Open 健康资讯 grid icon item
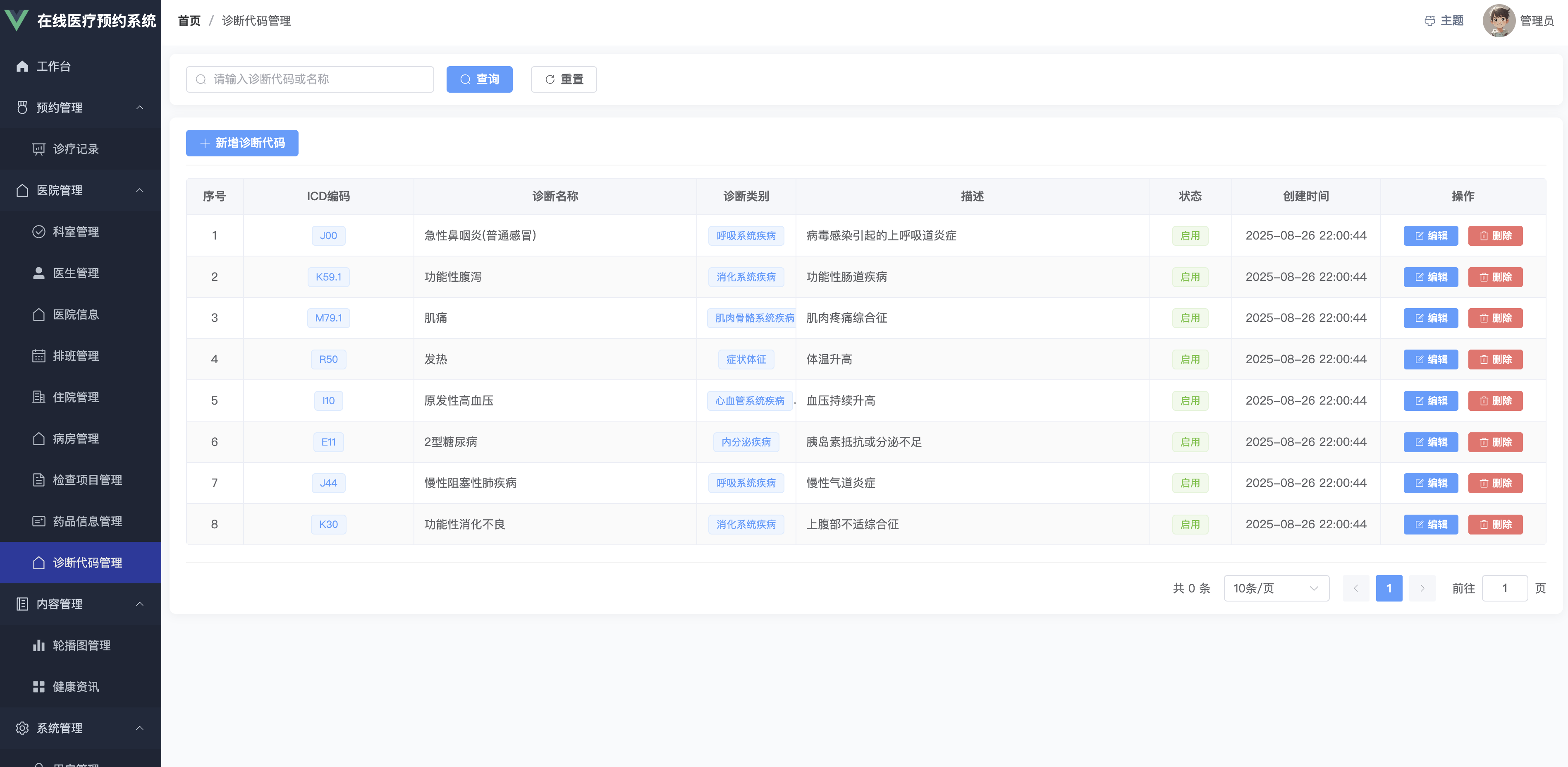 (x=76, y=687)
